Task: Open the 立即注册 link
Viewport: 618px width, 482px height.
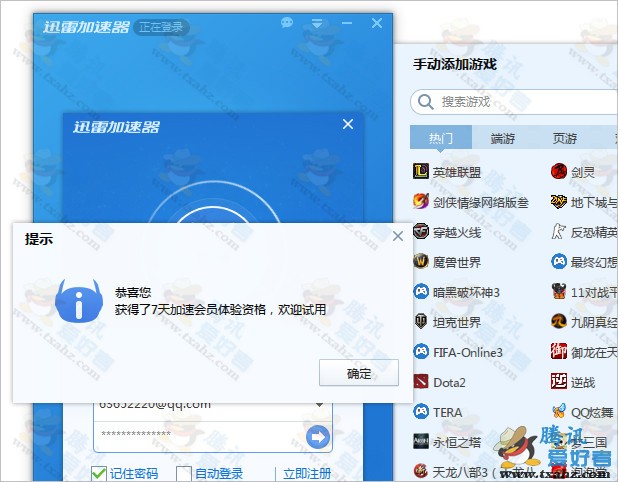Action: pos(307,473)
